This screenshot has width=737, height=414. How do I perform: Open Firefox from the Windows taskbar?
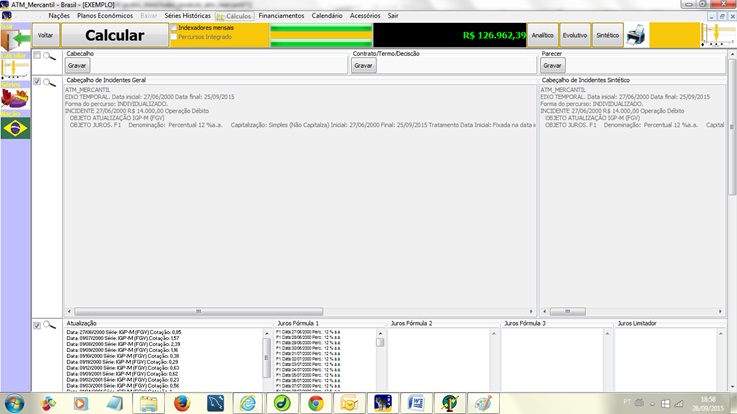181,402
